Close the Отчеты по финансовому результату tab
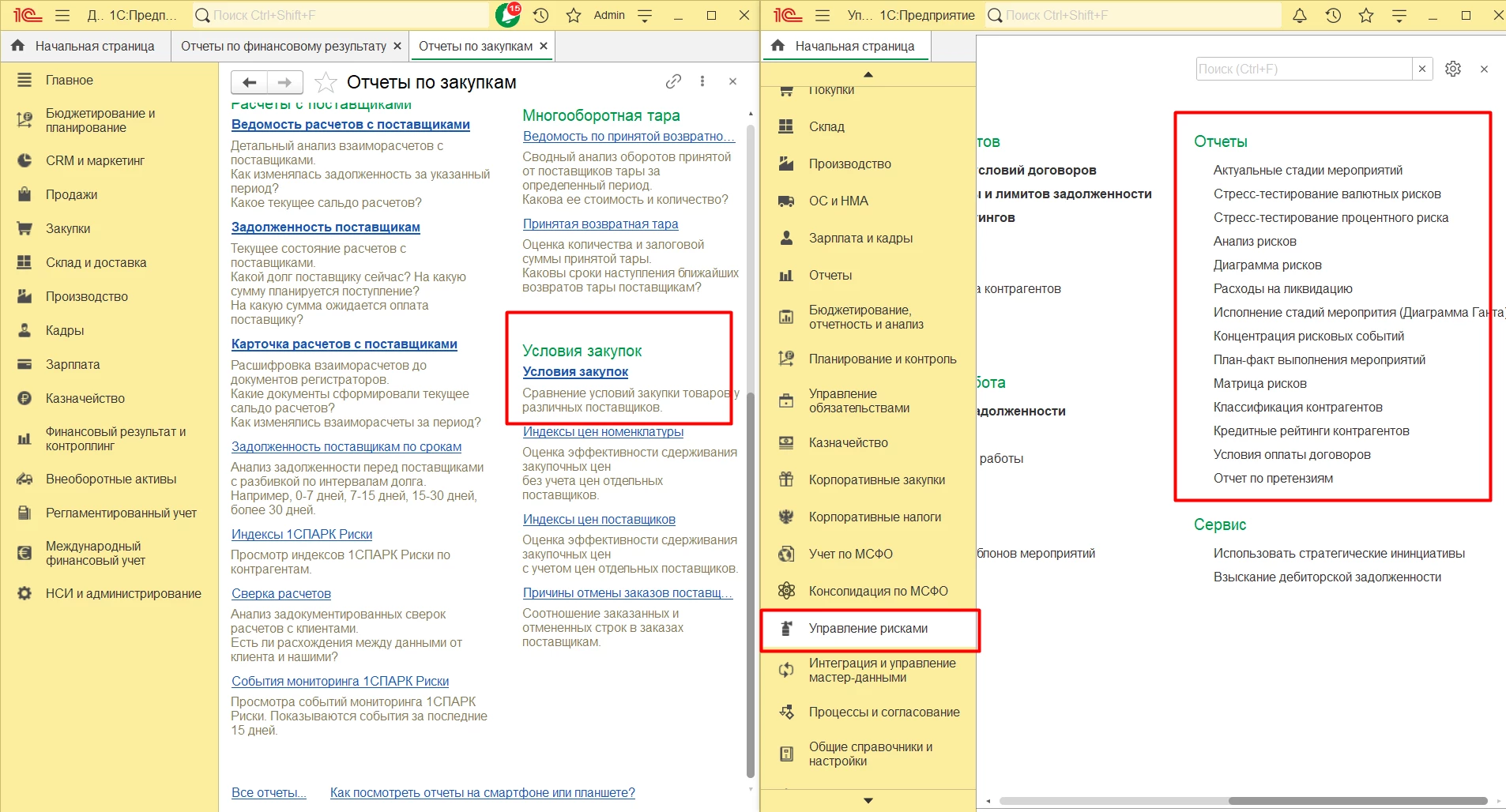The width and height of the screenshot is (1506, 812). coord(397,46)
